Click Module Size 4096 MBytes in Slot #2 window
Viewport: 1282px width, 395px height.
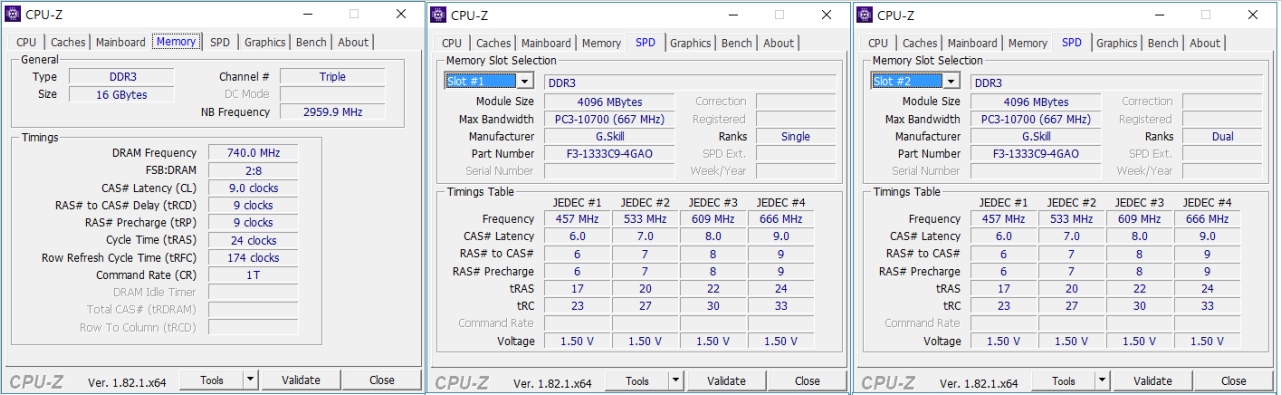click(1036, 102)
